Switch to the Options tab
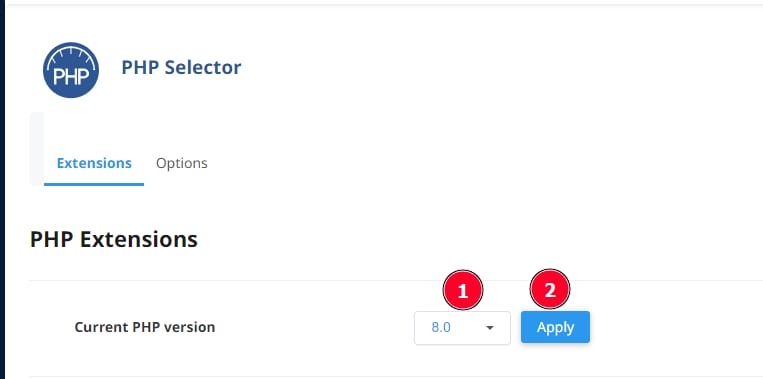The image size is (763, 379). [x=182, y=163]
